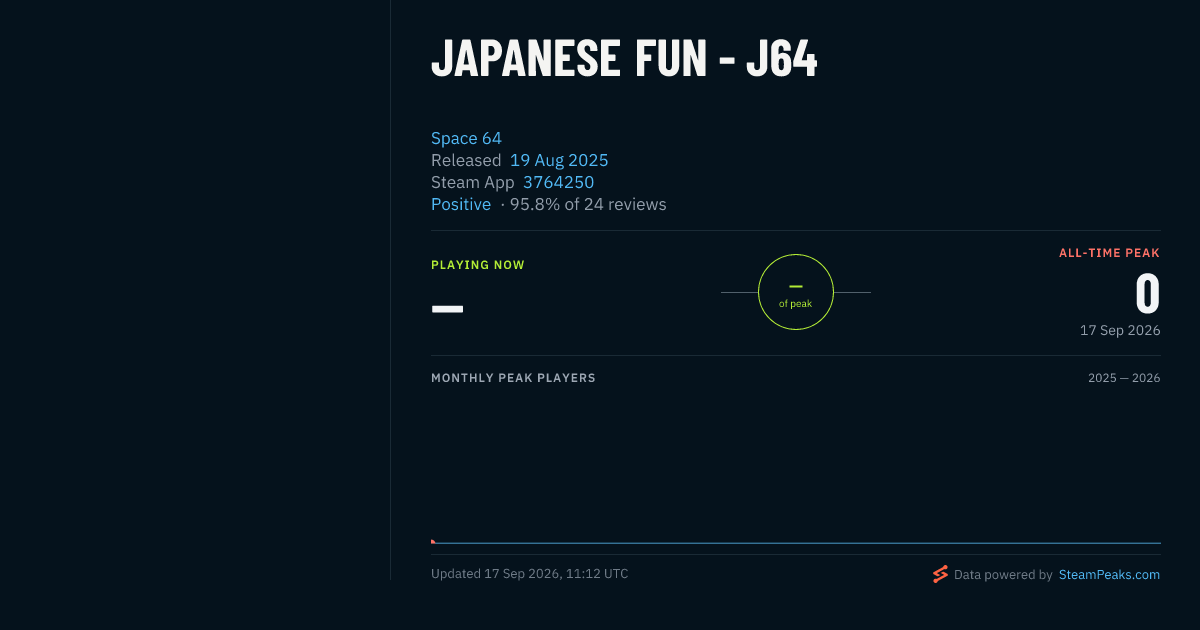Click the 'Data powered by' text
This screenshot has height=630, width=1200.
coord(1003,575)
